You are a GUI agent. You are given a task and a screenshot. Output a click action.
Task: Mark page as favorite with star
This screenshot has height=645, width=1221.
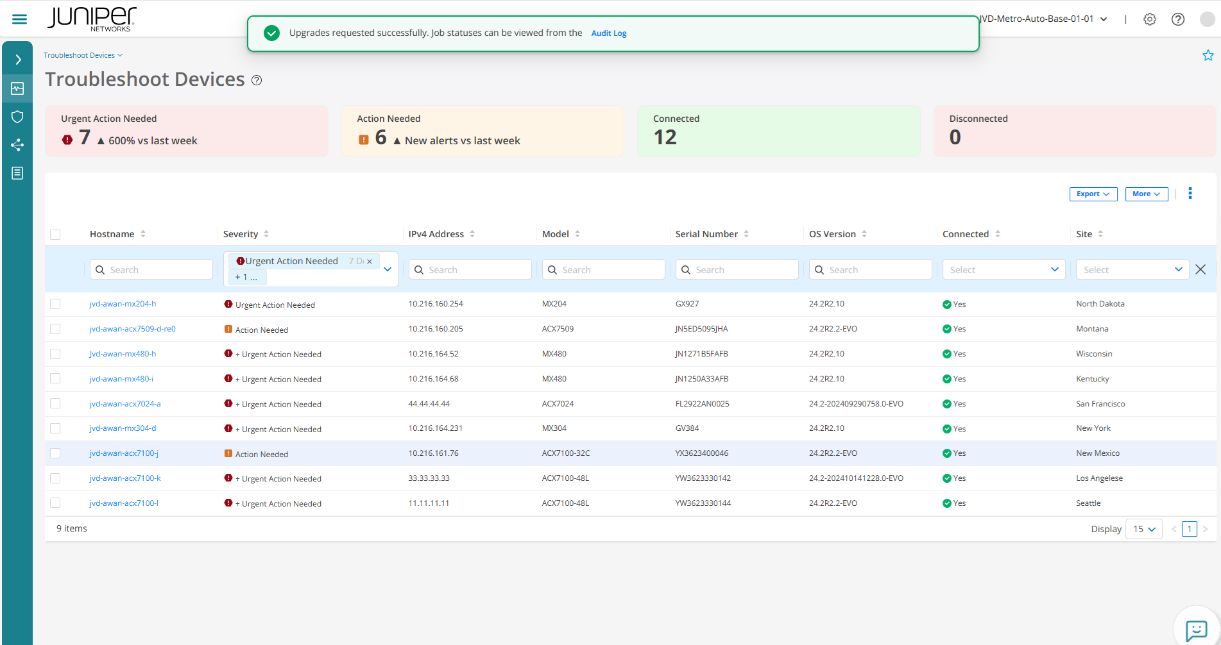(1207, 56)
